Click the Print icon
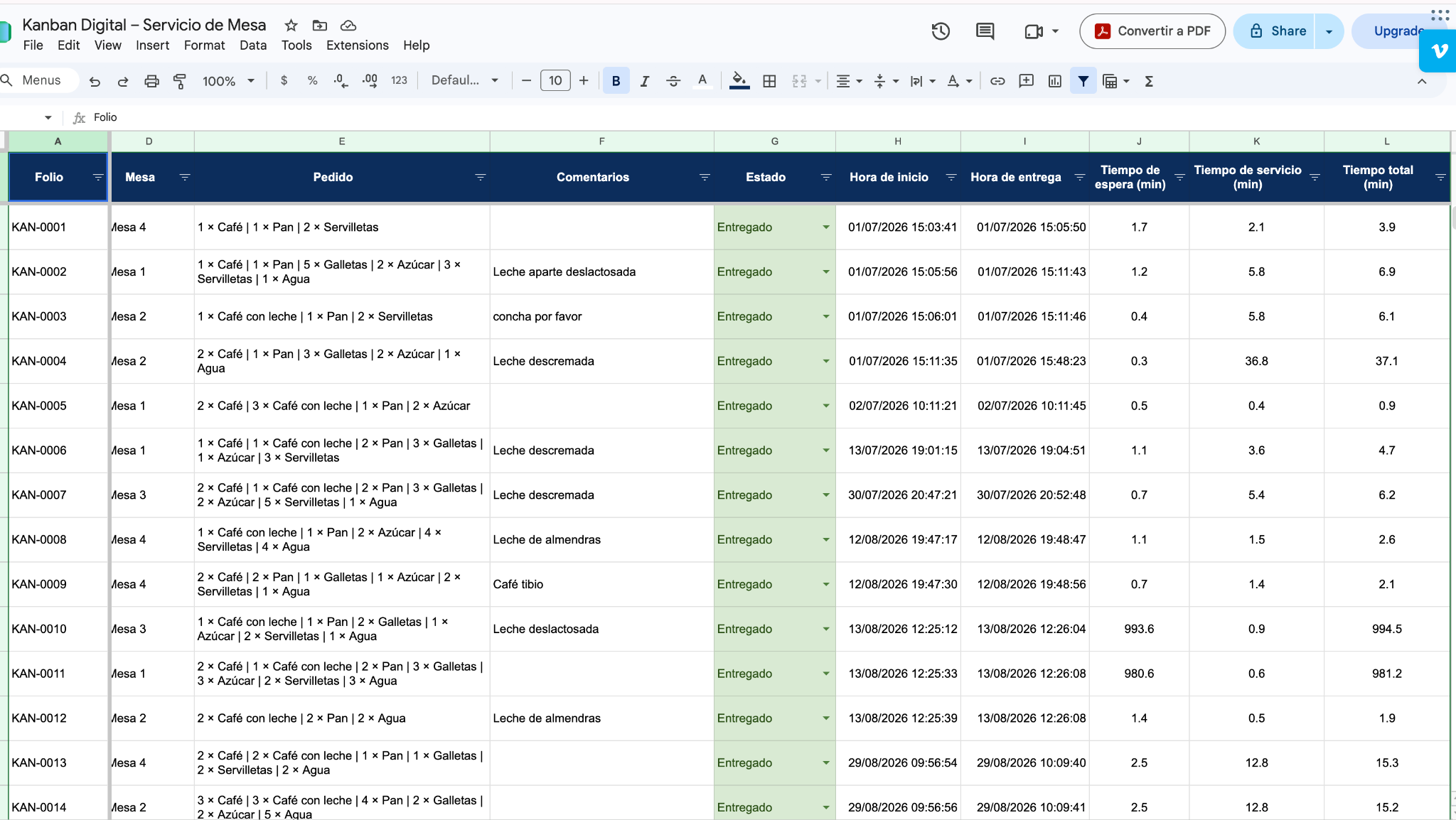 151,81
